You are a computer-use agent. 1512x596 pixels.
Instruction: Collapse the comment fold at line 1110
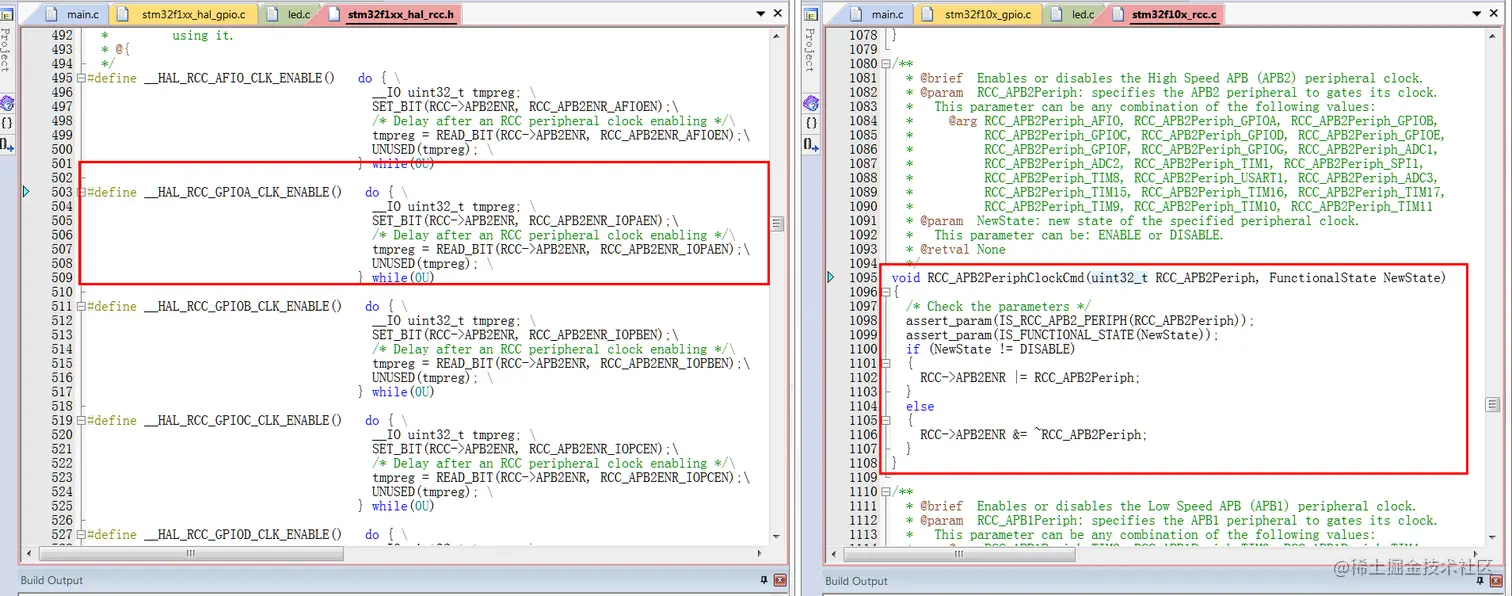(x=886, y=492)
